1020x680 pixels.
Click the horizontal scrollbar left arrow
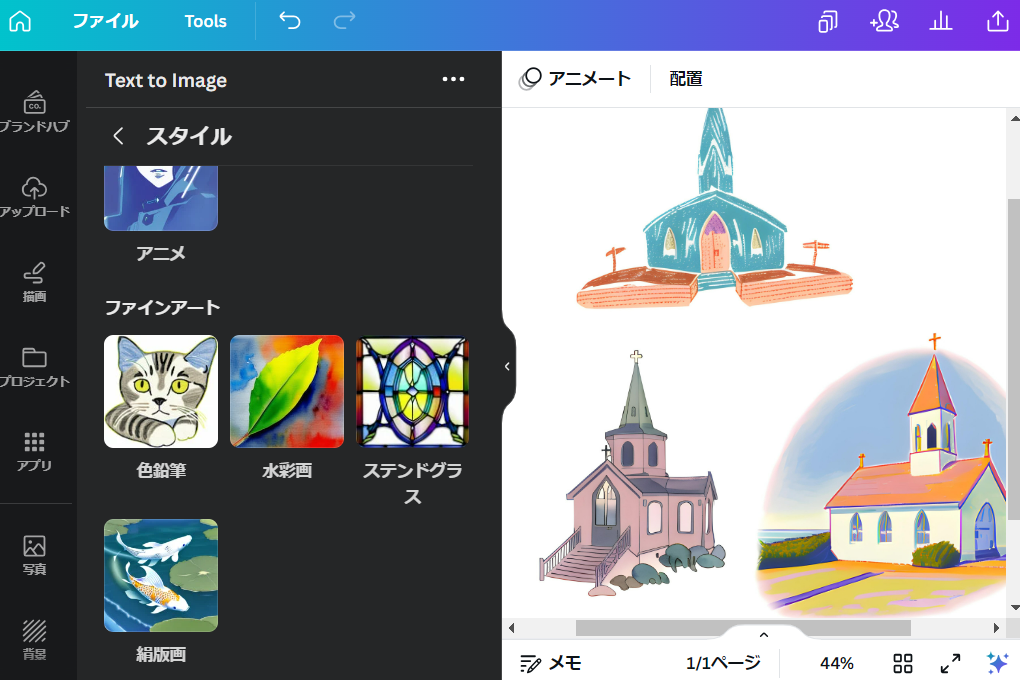511,628
